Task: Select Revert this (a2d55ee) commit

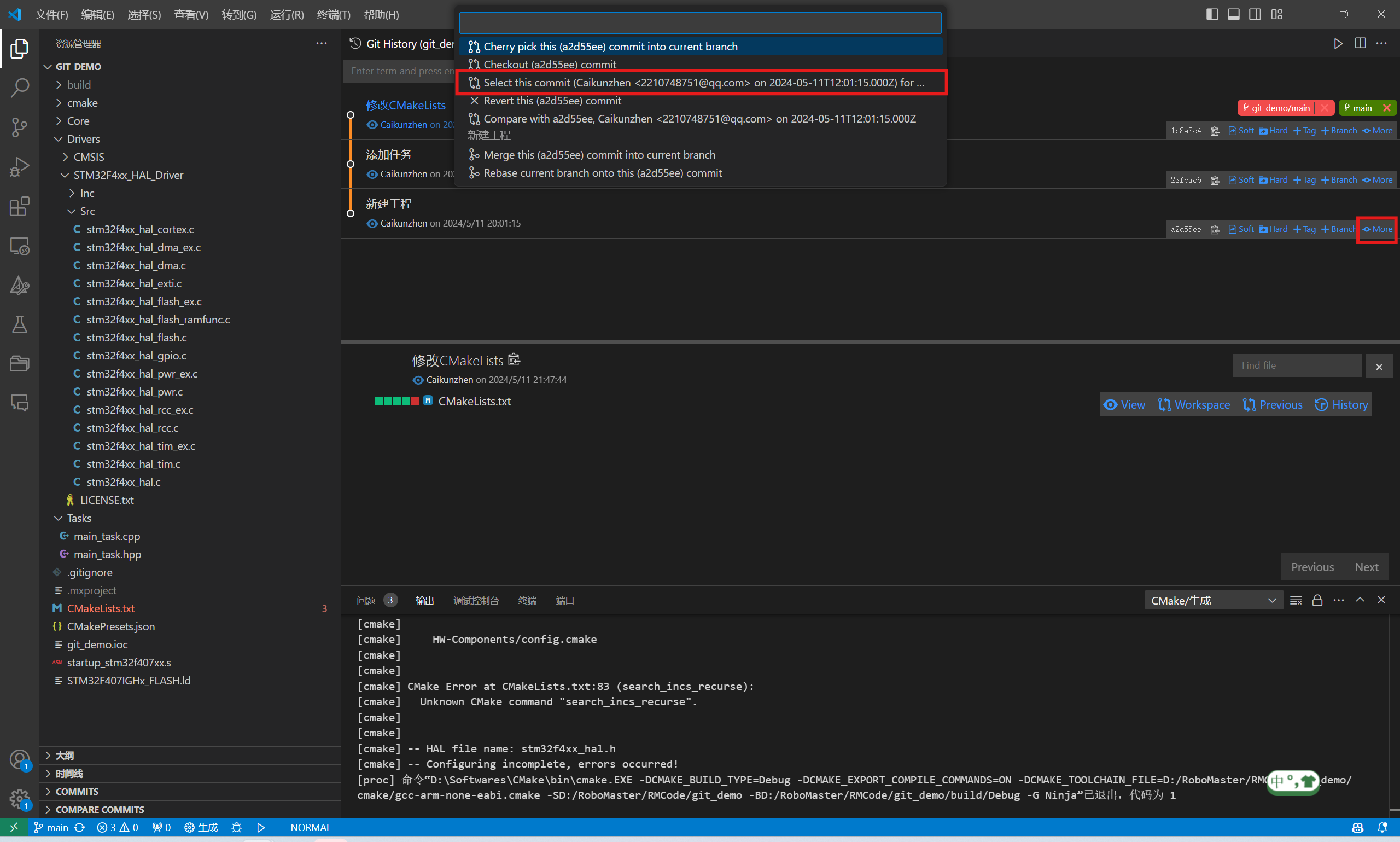Action: tap(552, 101)
